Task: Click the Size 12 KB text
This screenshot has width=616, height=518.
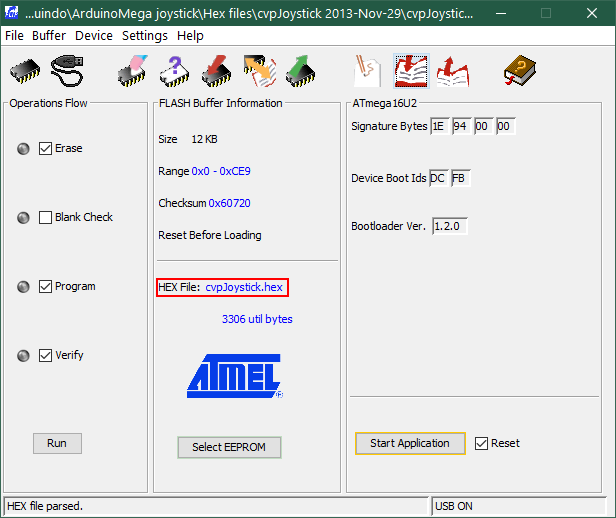Action: (x=188, y=139)
